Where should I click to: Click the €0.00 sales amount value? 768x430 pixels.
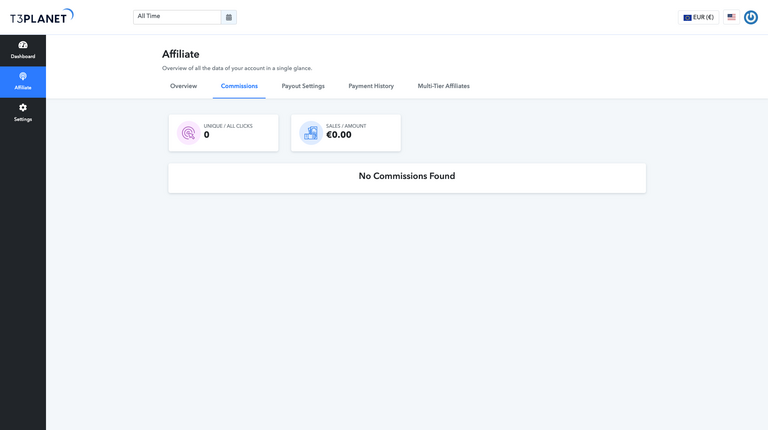click(x=339, y=135)
